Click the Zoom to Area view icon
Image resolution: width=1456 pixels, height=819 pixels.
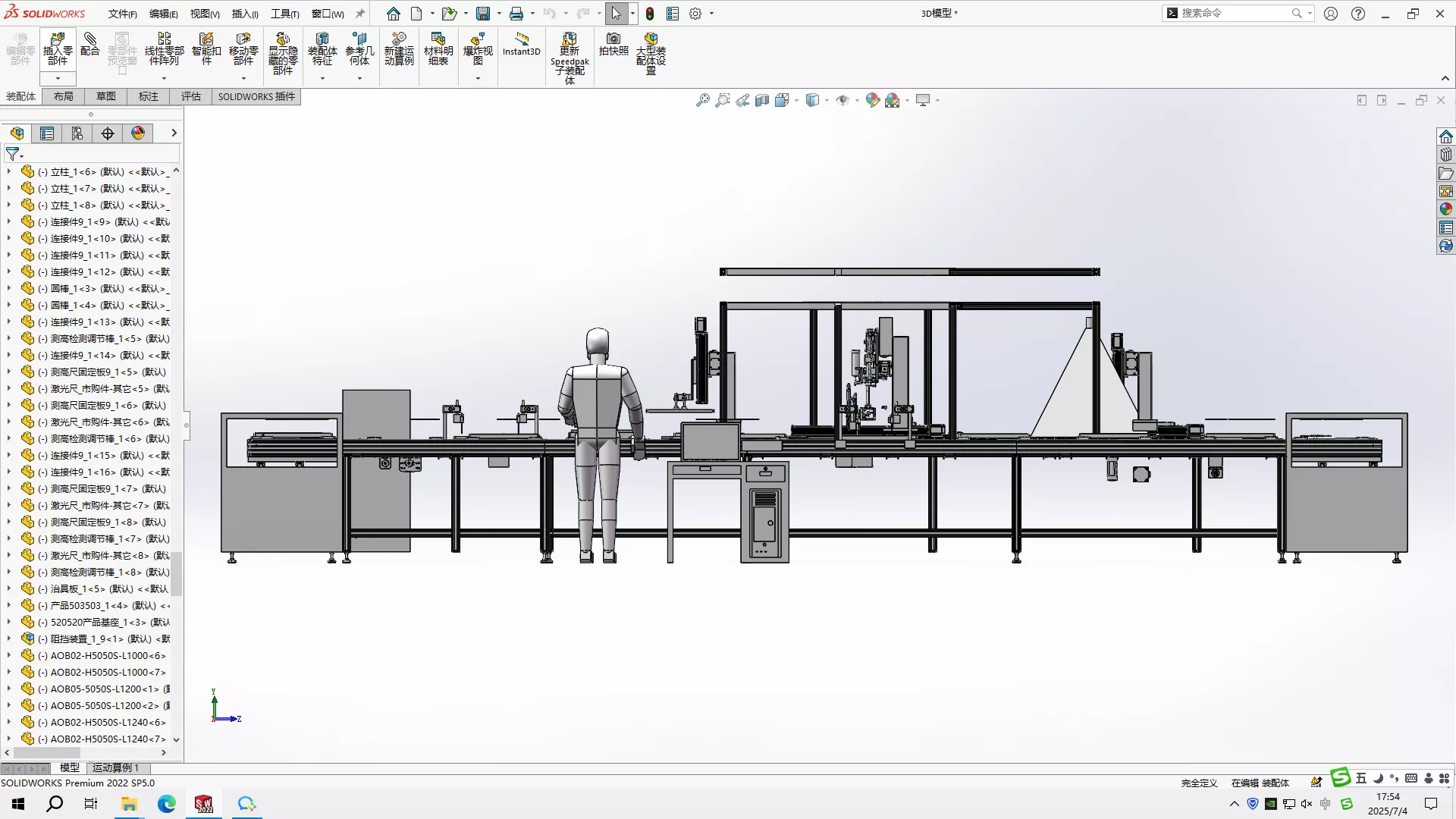723,100
